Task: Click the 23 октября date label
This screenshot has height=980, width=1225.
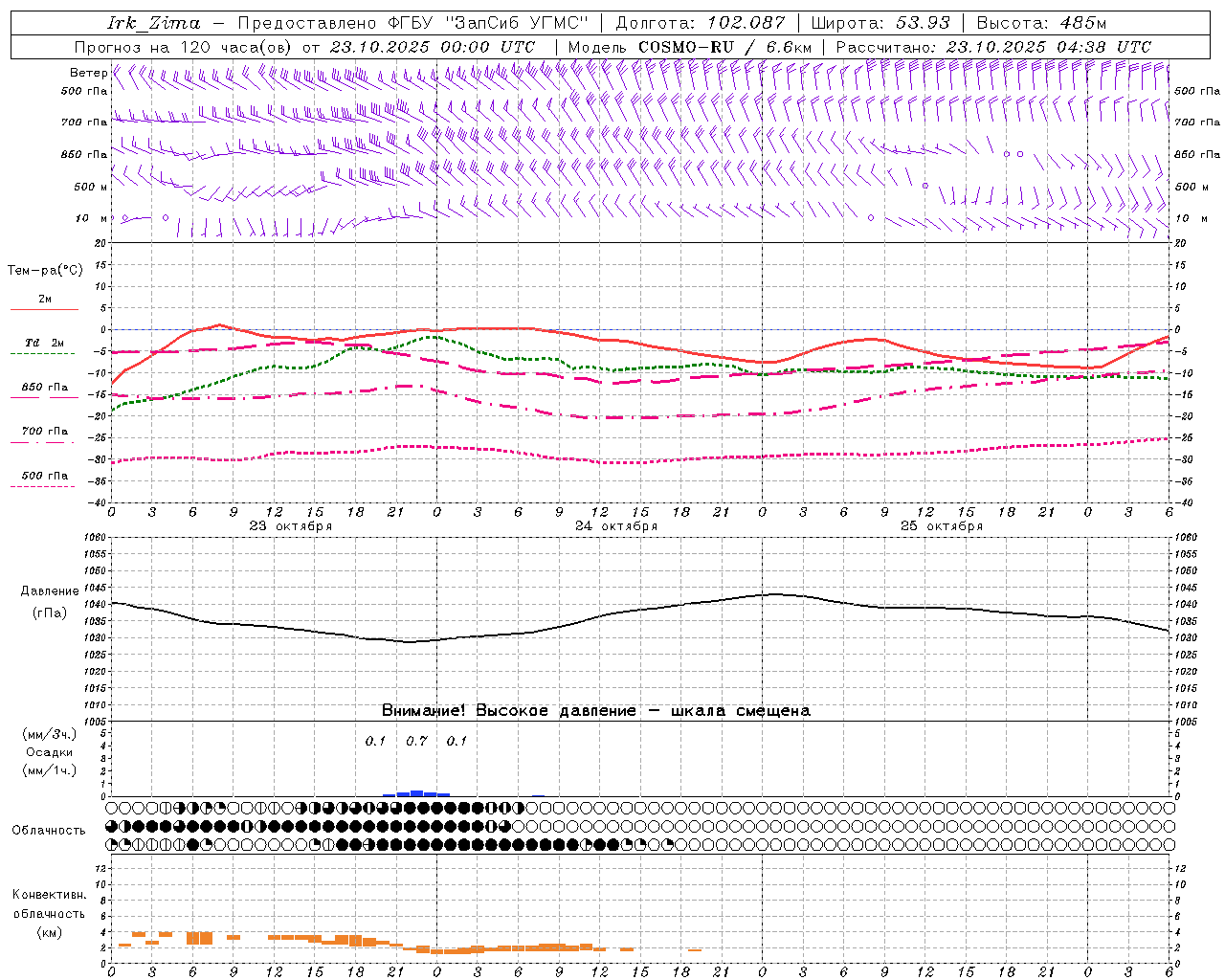Action: [290, 526]
